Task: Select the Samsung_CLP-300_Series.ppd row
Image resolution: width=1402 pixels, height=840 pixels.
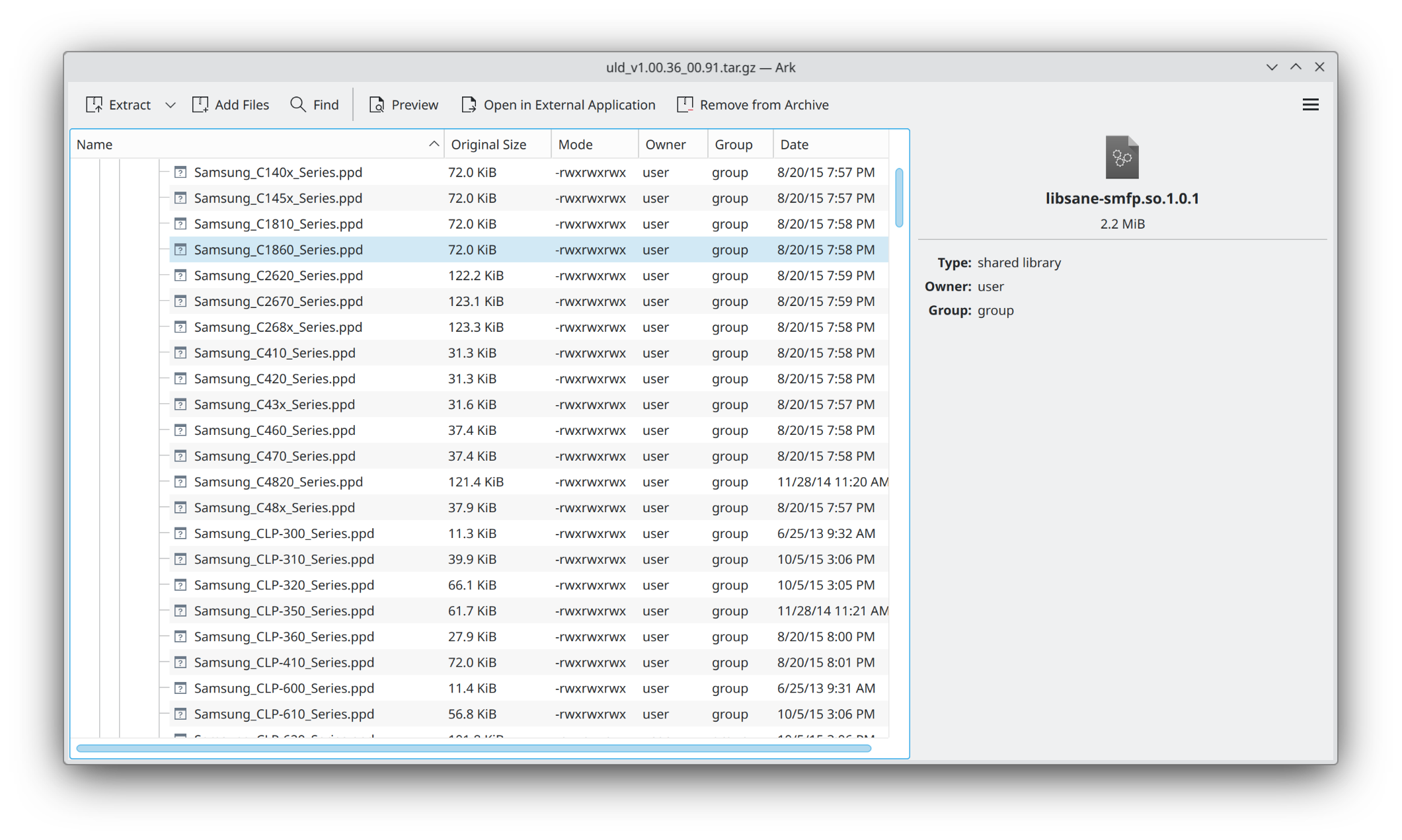Action: pos(284,533)
